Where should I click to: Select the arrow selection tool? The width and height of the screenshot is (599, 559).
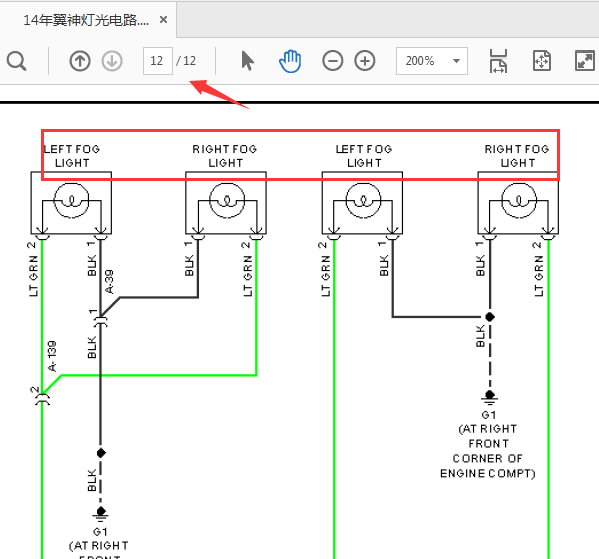(247, 61)
